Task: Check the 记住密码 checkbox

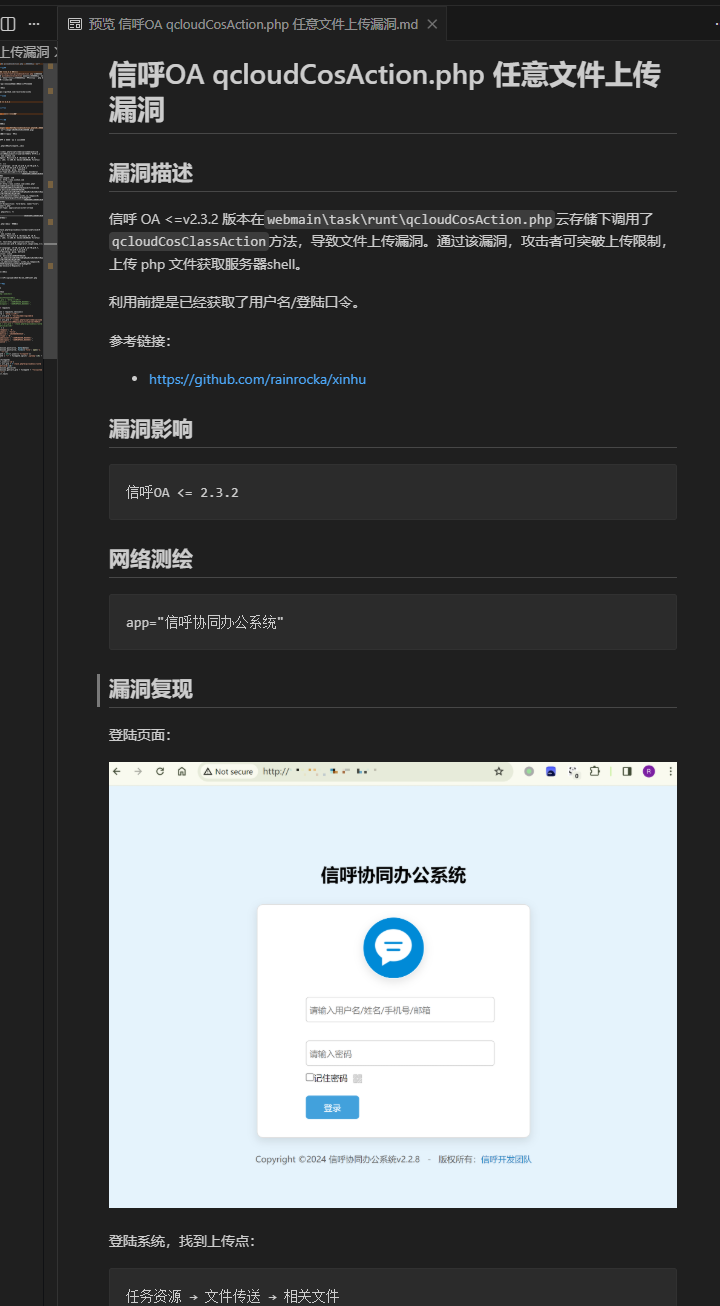Action: click(x=309, y=1078)
